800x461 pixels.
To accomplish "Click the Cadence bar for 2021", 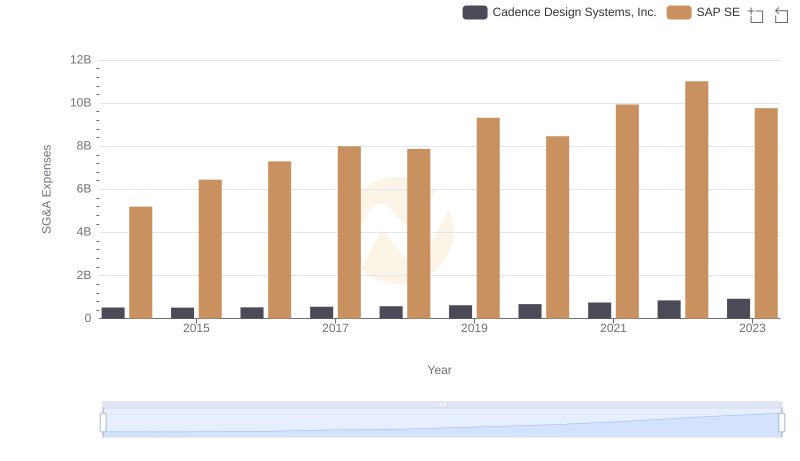I will coord(599,311).
